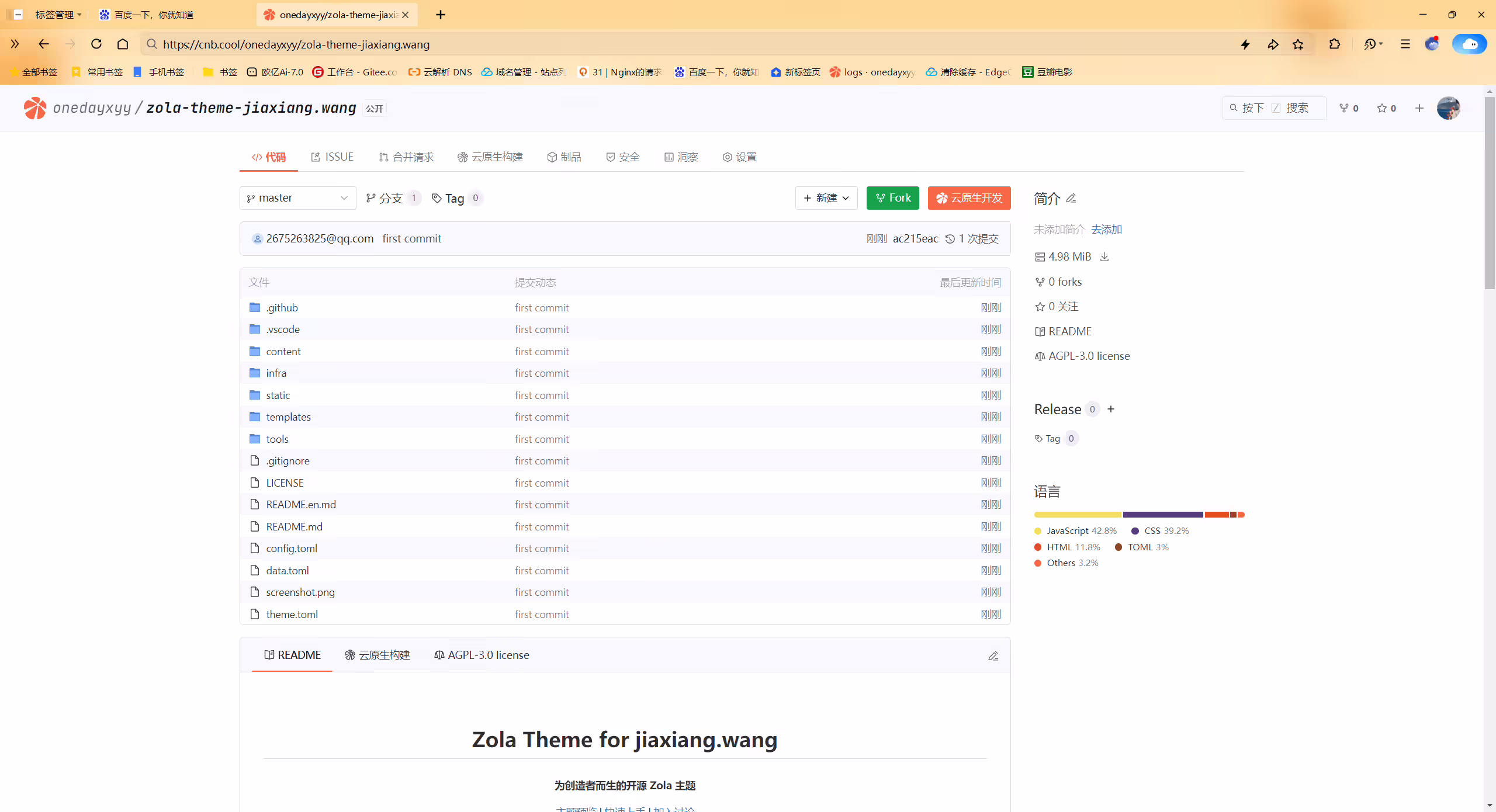Image resolution: width=1496 pixels, height=812 pixels.
Task: Click the cloud sync icon in toolbar
Action: [1470, 44]
